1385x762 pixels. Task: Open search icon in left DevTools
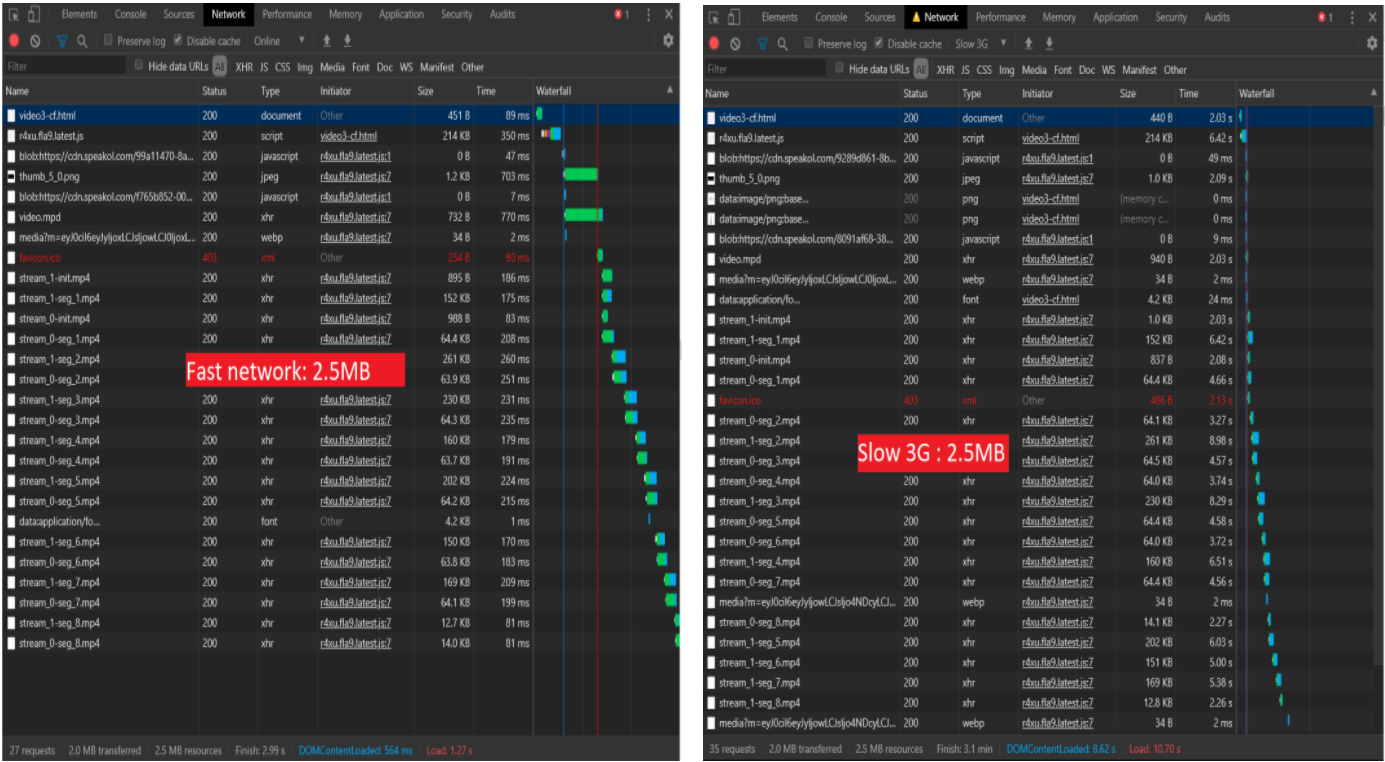point(82,41)
